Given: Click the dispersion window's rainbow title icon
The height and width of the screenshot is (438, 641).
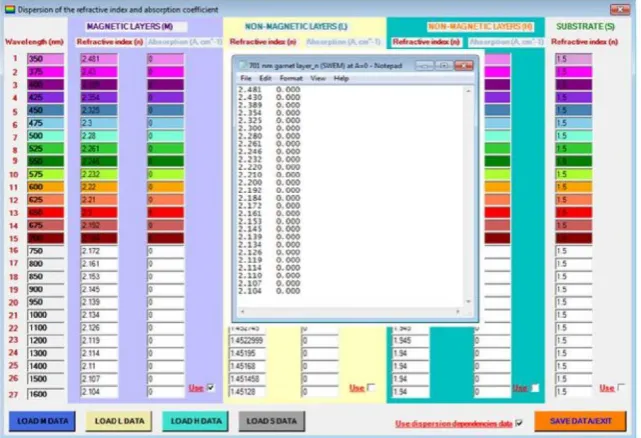Looking at the screenshot, I should click(10, 9).
